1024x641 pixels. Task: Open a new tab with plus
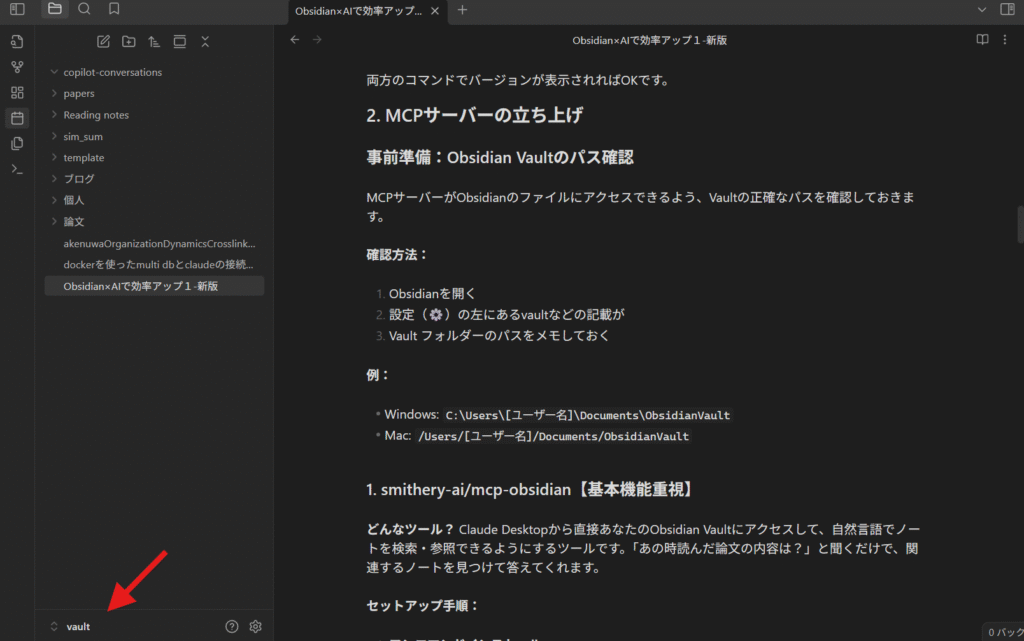(x=462, y=10)
